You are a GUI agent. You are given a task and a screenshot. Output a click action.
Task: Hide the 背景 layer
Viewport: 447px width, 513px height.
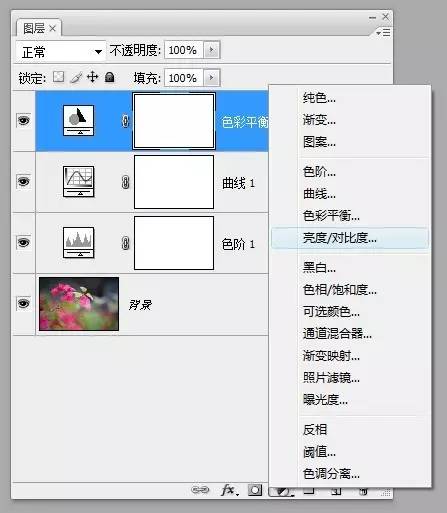tap(23, 303)
